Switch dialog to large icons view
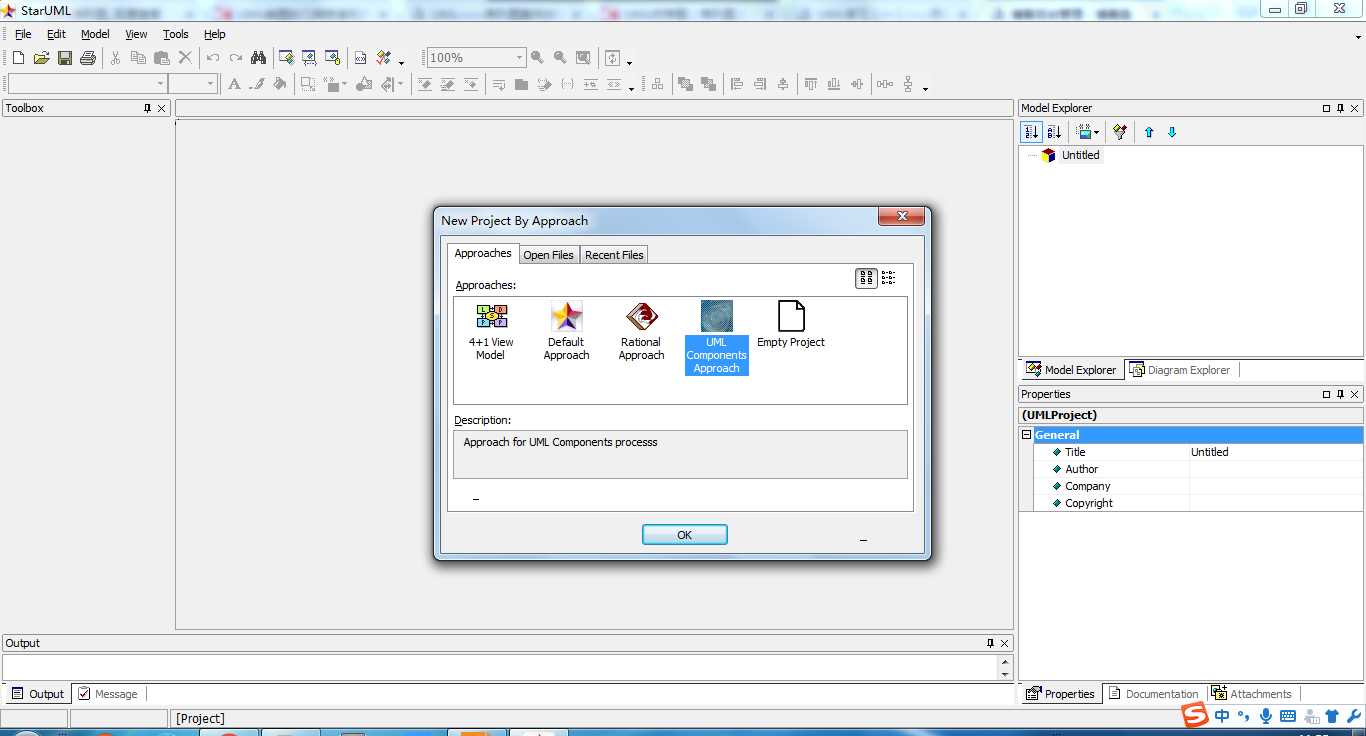Image resolution: width=1366 pixels, height=736 pixels. pyautogui.click(x=866, y=278)
